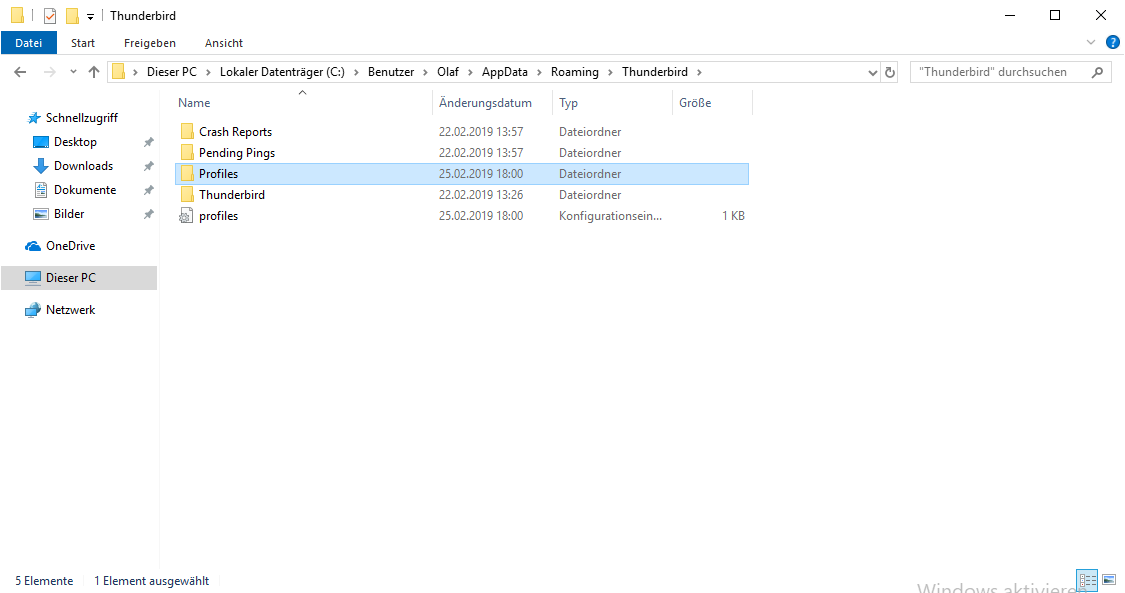The image size is (1125, 593).
Task: Switch to Details view icon
Action: tap(1087, 579)
